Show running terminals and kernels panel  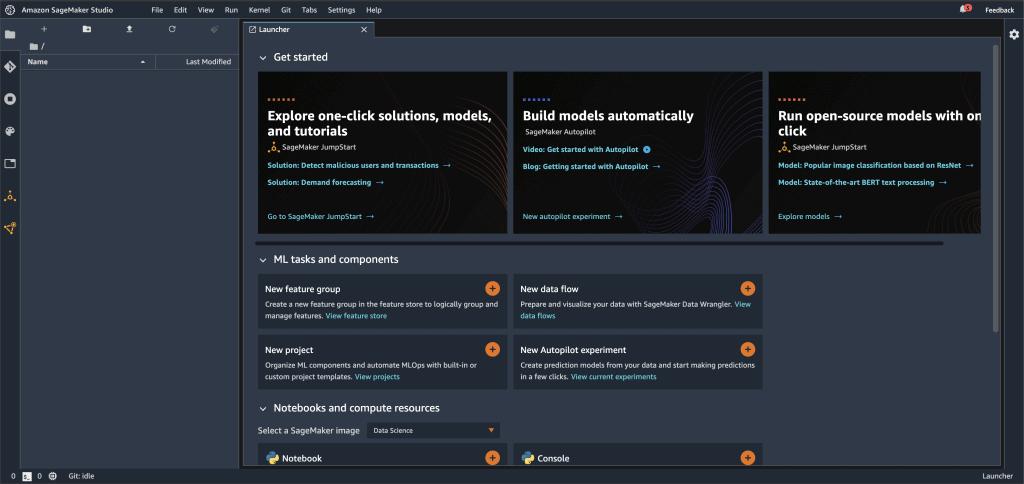pyautogui.click(x=10, y=99)
